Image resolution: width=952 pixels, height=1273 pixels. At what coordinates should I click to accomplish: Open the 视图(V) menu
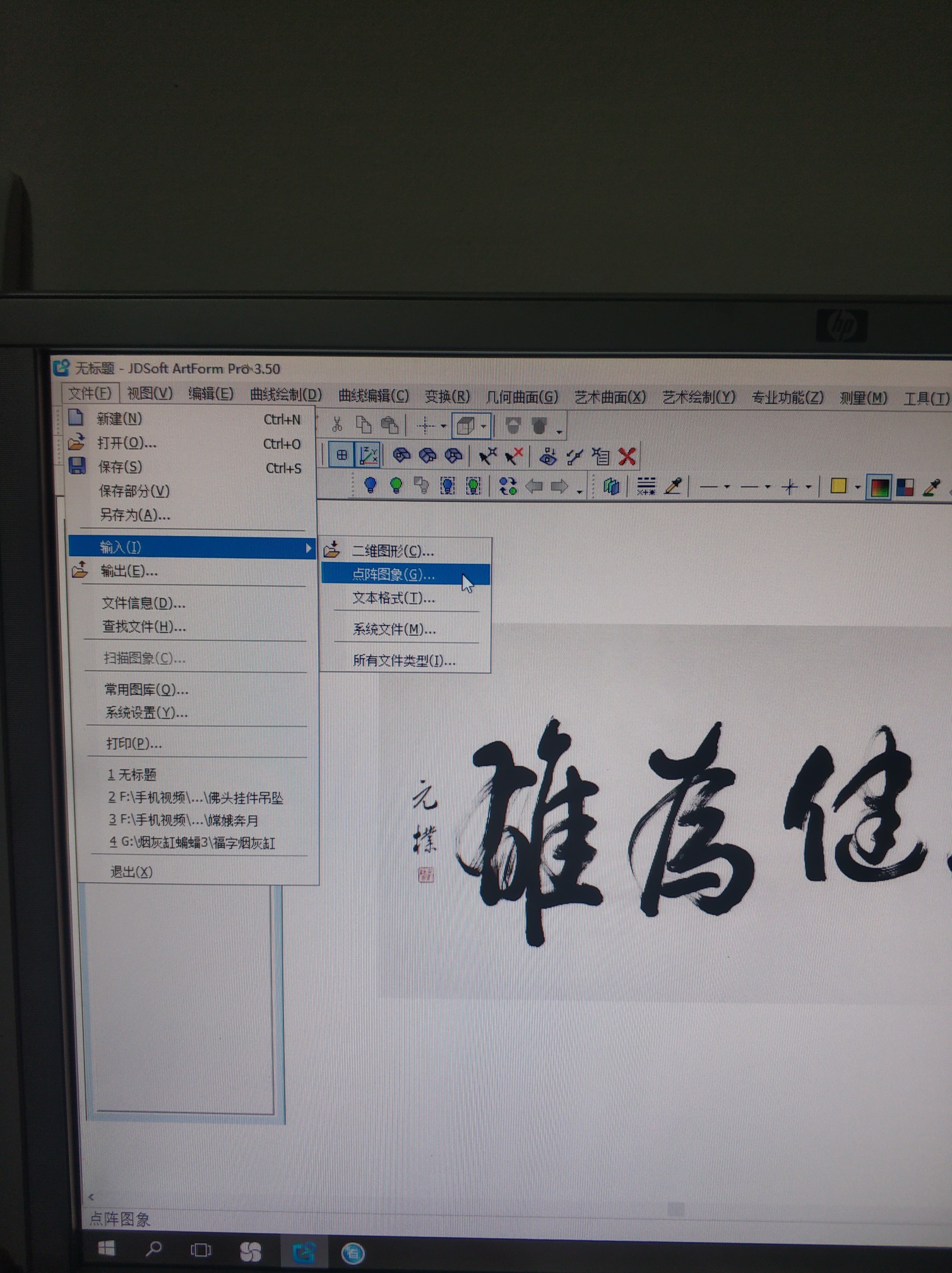(x=150, y=393)
